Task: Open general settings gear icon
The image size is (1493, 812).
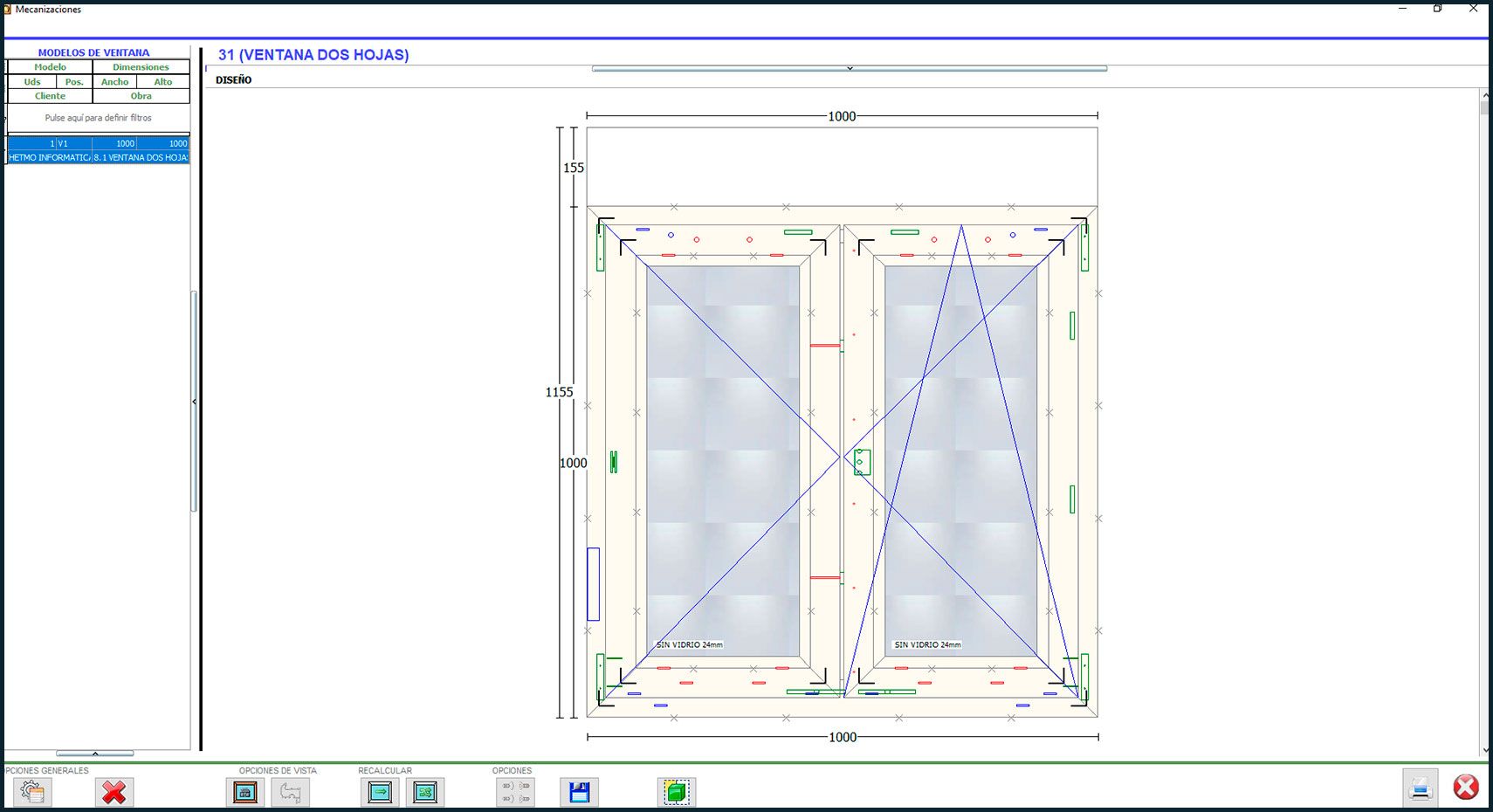Action: (x=32, y=792)
